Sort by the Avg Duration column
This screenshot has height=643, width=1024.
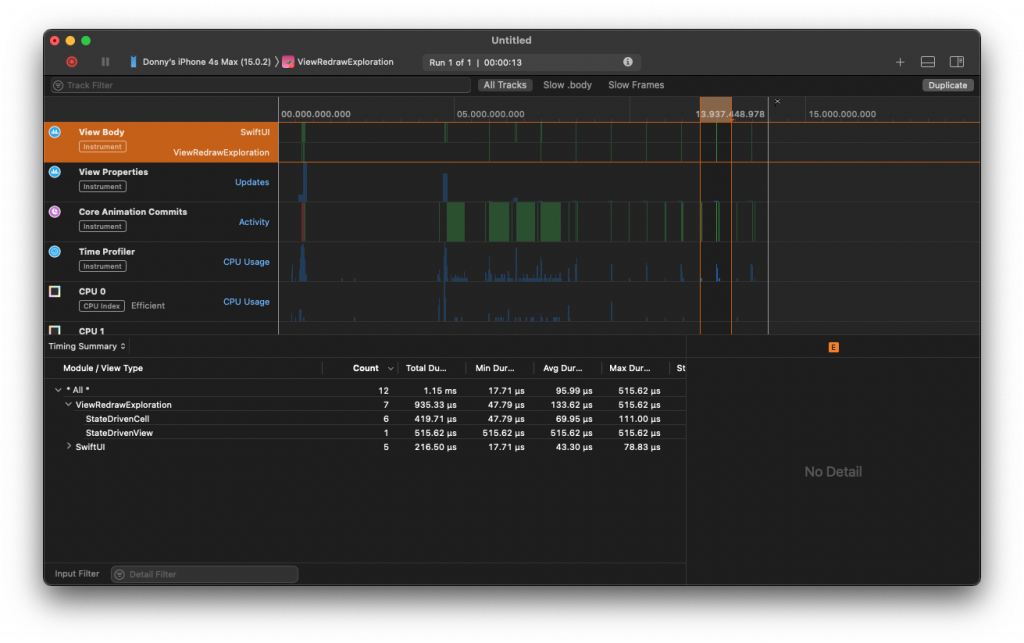tap(563, 368)
